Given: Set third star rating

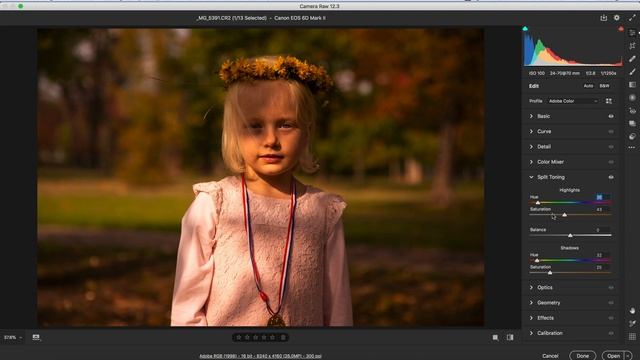Looking at the screenshot, I should (256, 338).
